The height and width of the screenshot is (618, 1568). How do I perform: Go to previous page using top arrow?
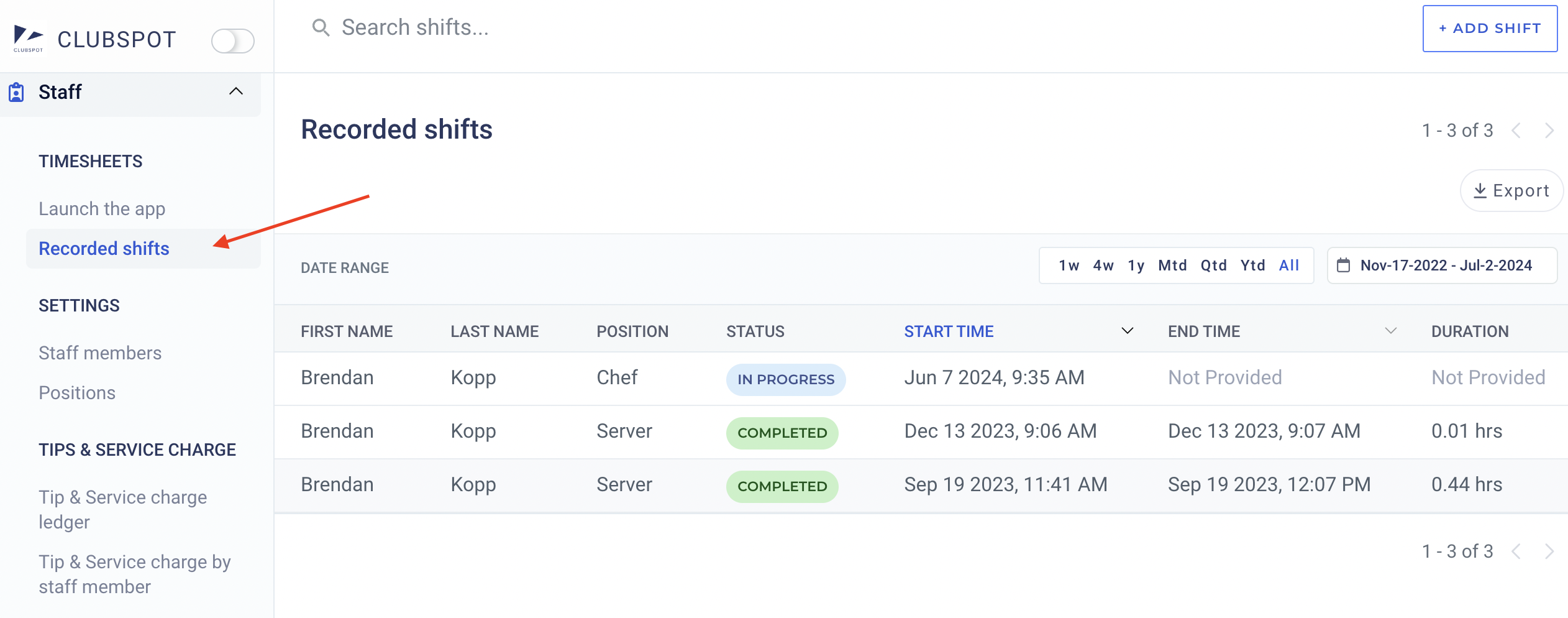tap(1516, 131)
